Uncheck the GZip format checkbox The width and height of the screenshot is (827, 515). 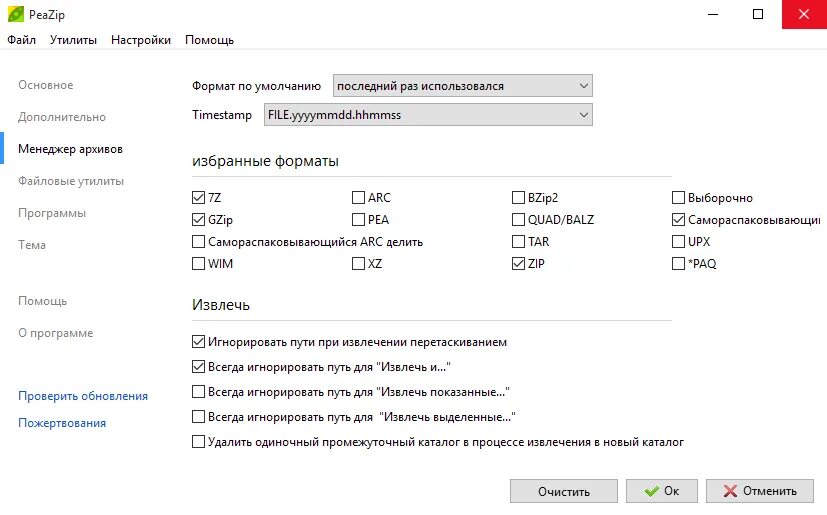[198, 220]
